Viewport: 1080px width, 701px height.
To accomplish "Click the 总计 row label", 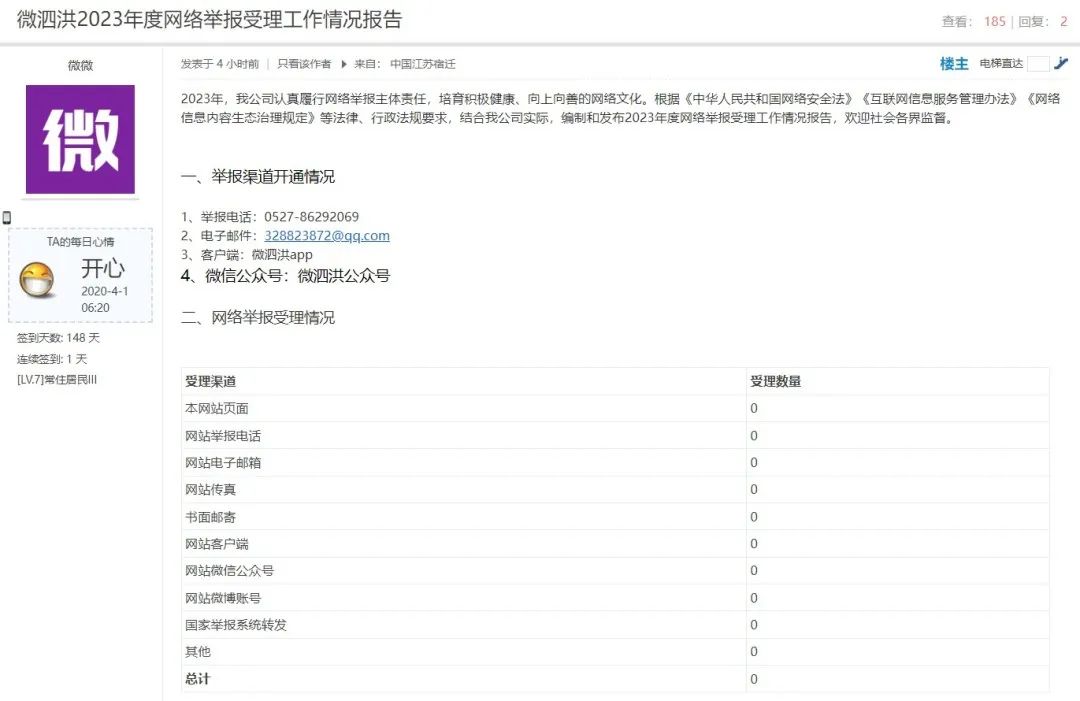I will click(198, 679).
